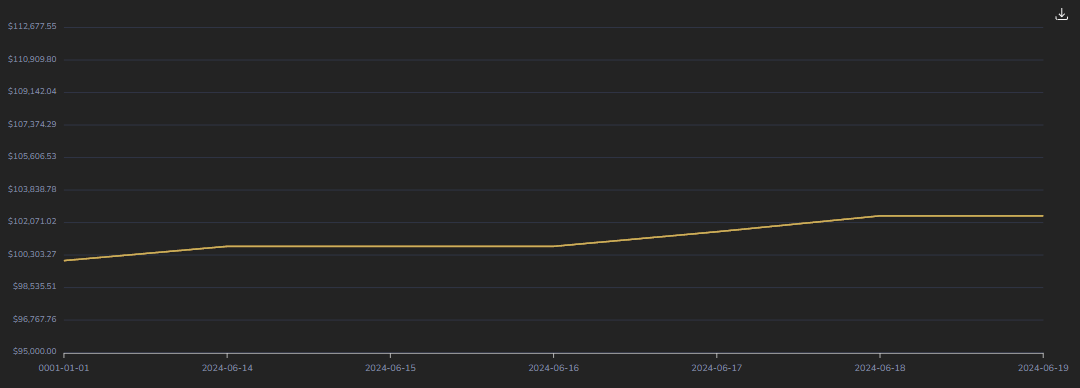1080x388 pixels.
Task: Select the $105,606.53 axis label
Action: [32, 156]
